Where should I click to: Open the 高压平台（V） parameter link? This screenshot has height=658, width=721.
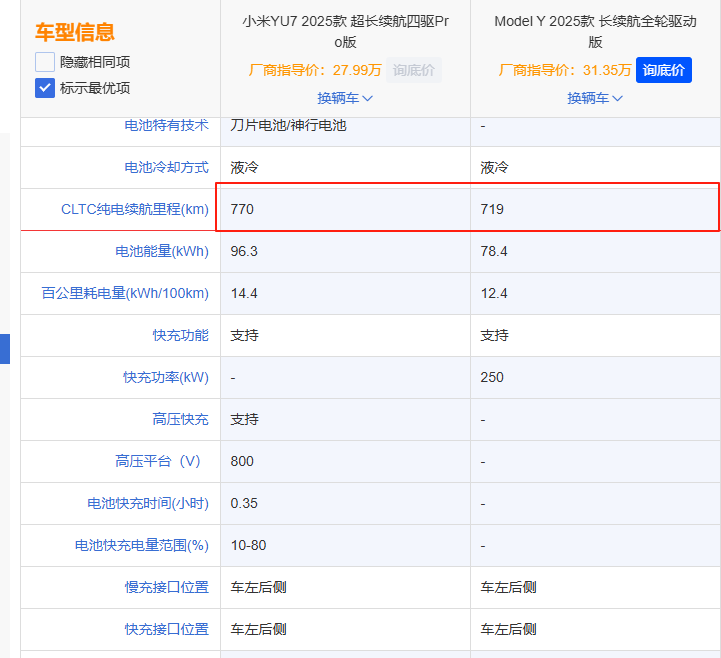pos(158,461)
